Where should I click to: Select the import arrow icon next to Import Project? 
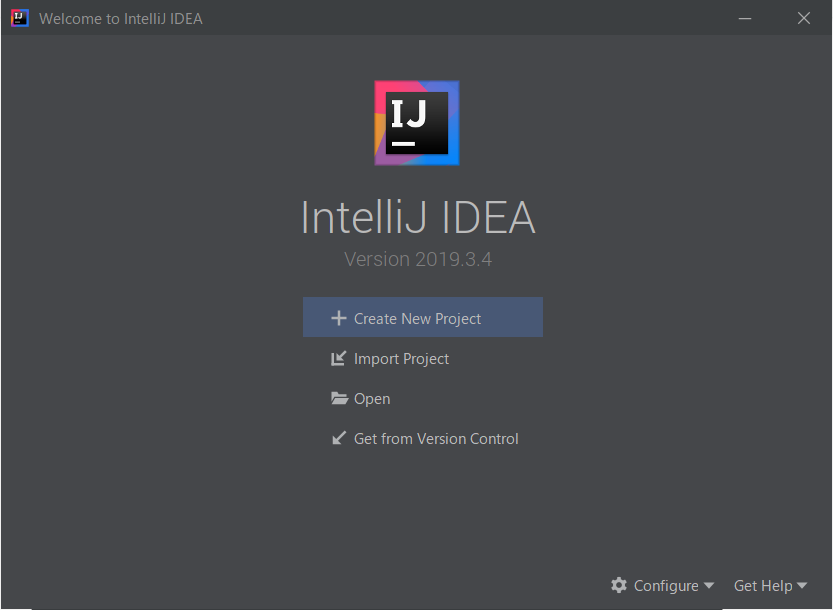tap(340, 358)
